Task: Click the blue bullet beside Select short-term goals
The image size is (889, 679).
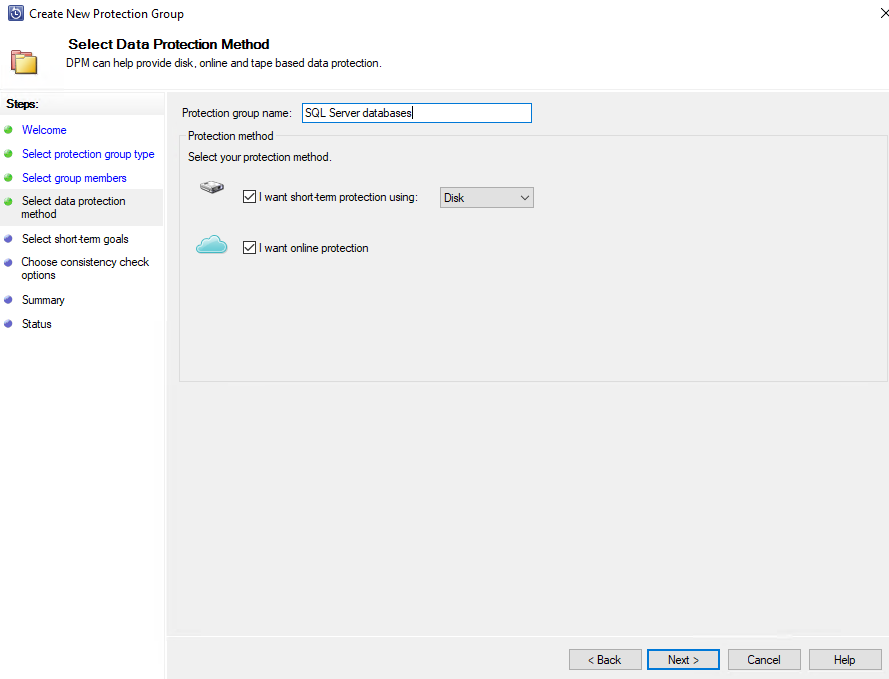Action: click(x=8, y=239)
